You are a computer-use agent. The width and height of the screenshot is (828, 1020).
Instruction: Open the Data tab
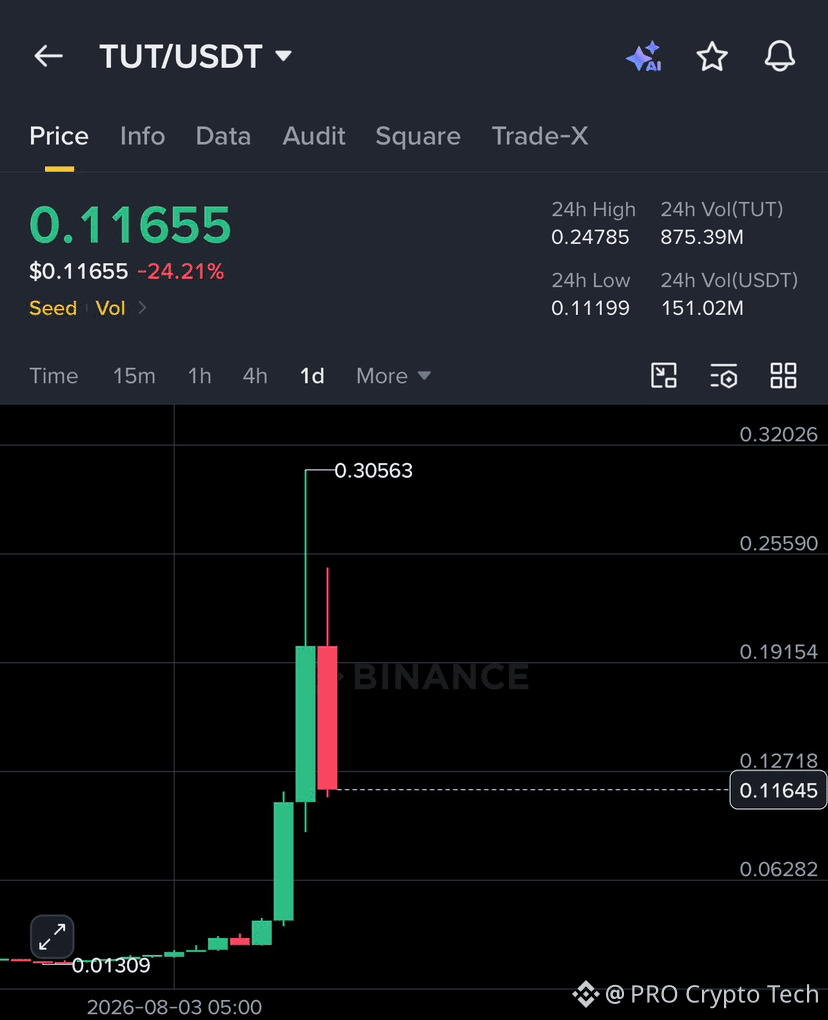[x=223, y=137]
